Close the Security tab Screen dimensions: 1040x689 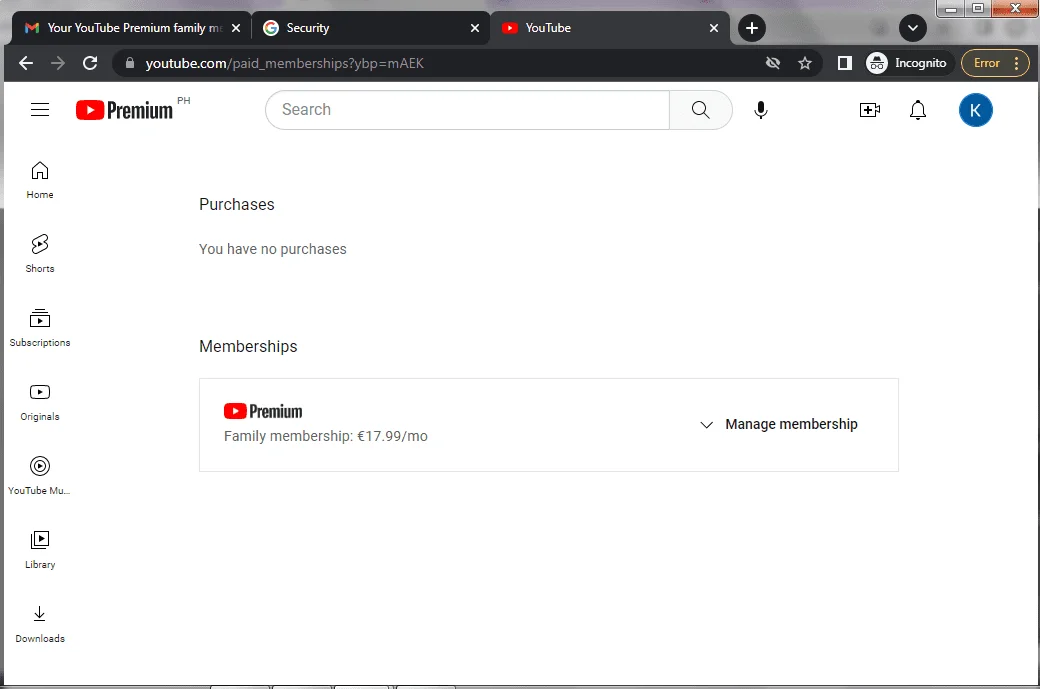pyautogui.click(x=475, y=28)
